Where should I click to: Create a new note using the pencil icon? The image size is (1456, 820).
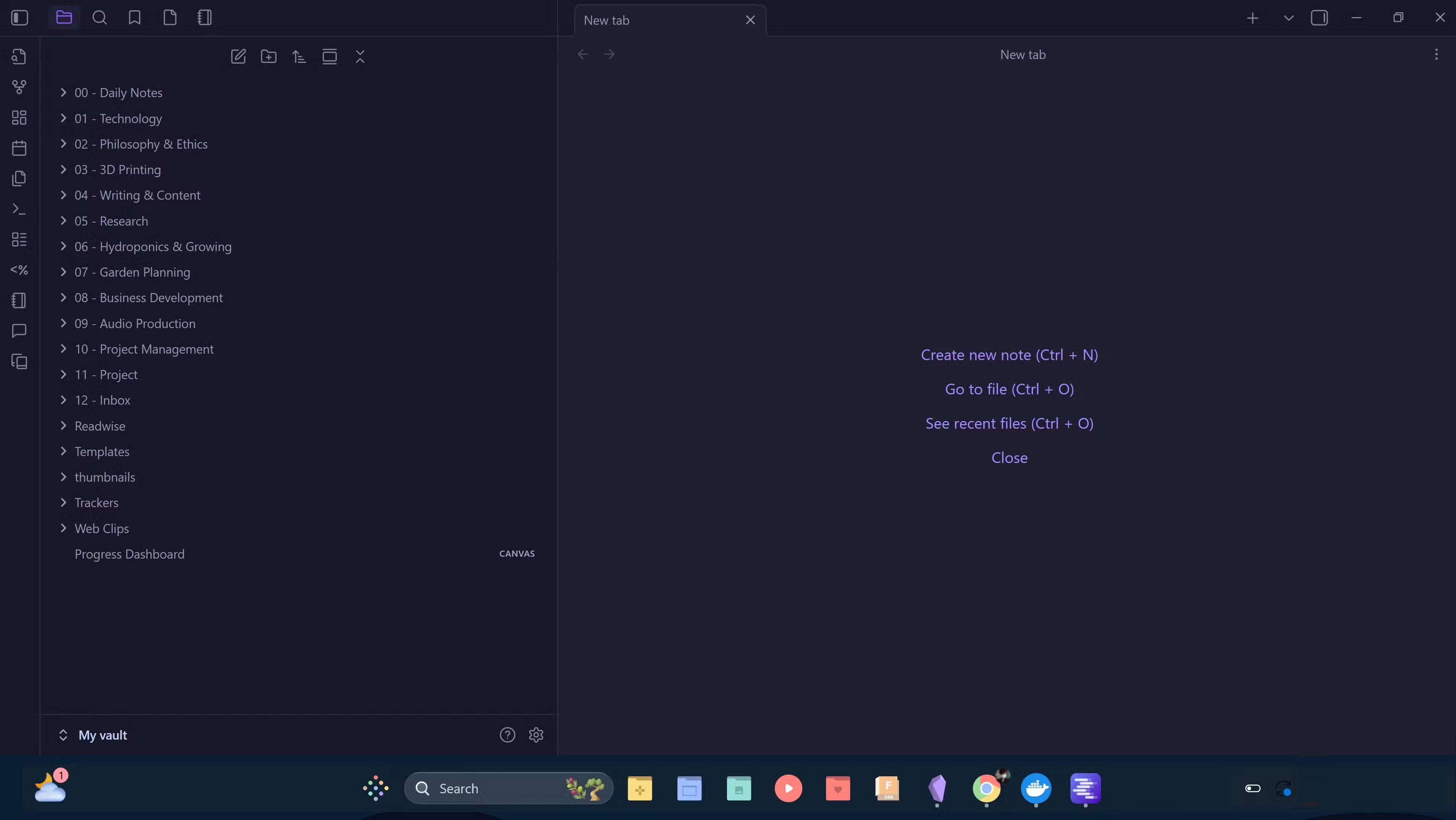tap(238, 56)
